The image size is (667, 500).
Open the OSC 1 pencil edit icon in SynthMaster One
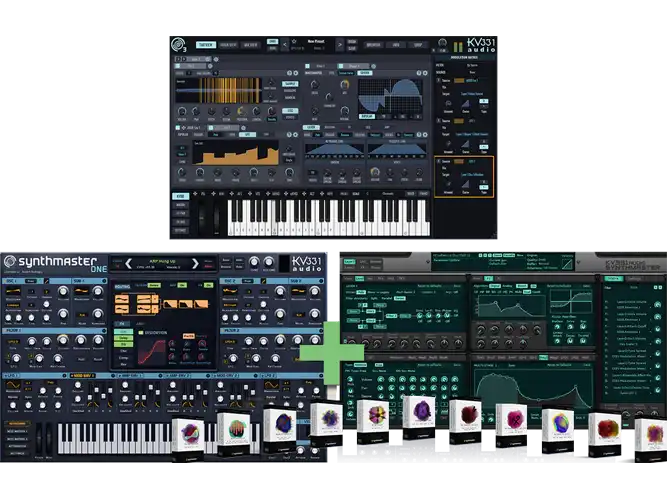[x=47, y=281]
